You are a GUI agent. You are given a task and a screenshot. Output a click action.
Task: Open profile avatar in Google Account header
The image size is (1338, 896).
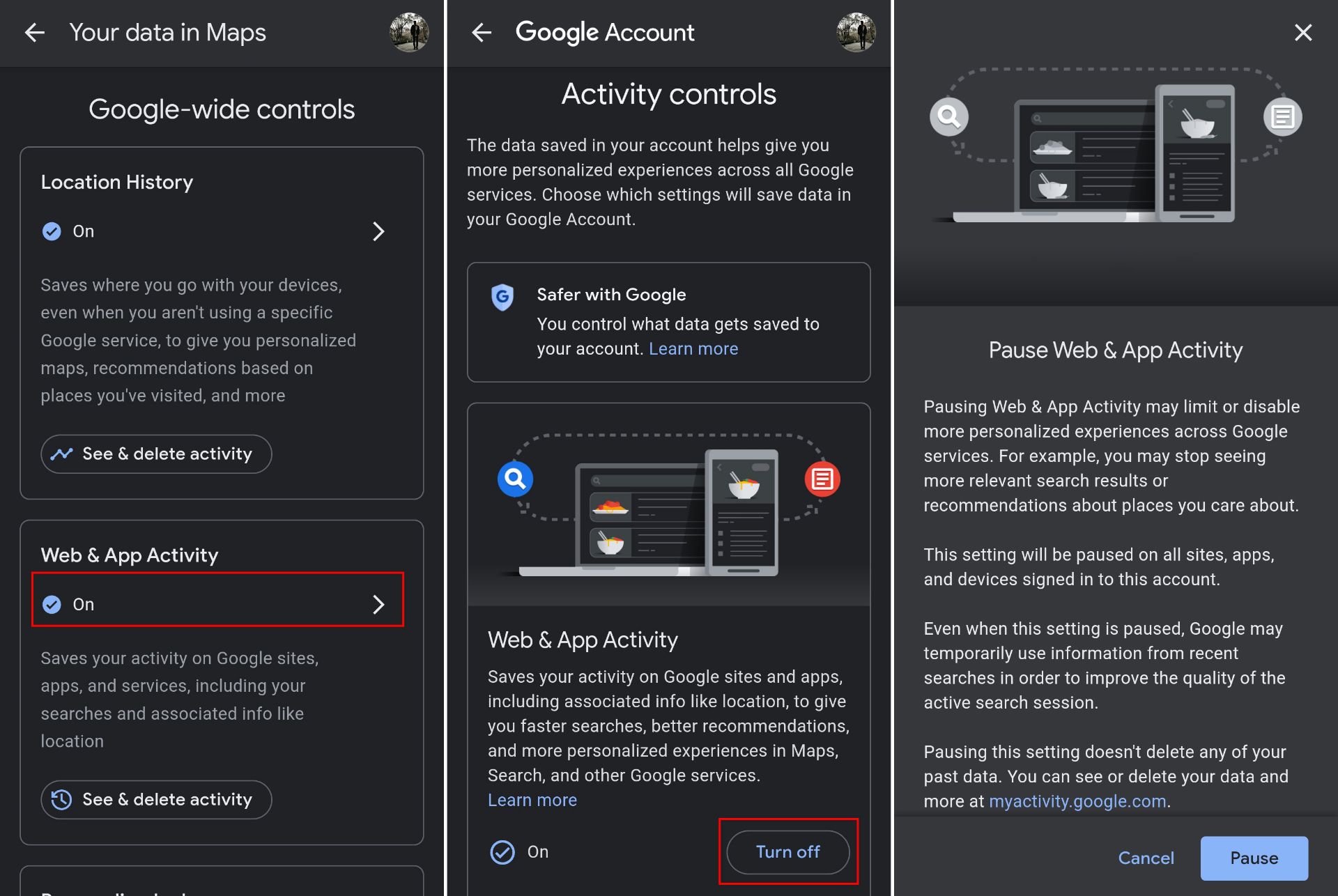(856, 32)
